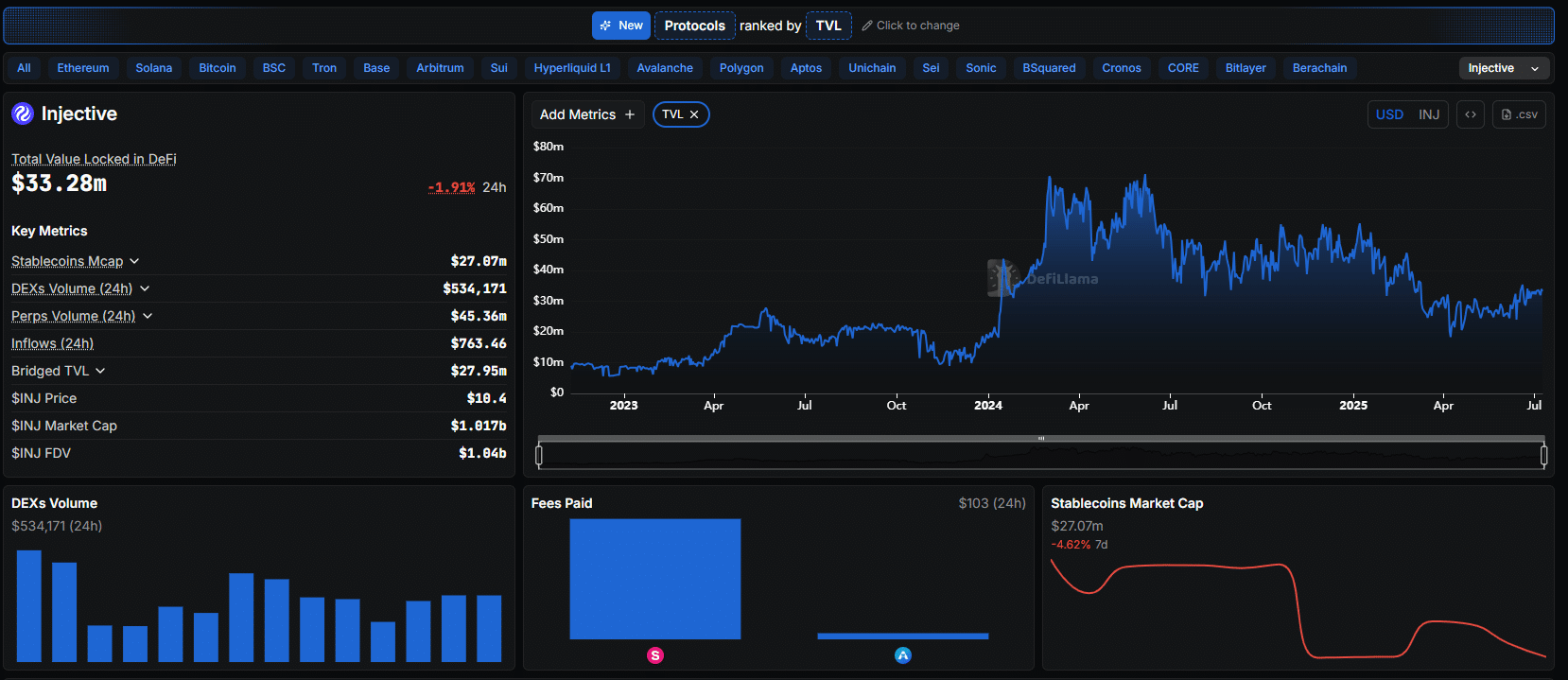Download chart data as .csv
The image size is (1568, 680).
point(1519,114)
